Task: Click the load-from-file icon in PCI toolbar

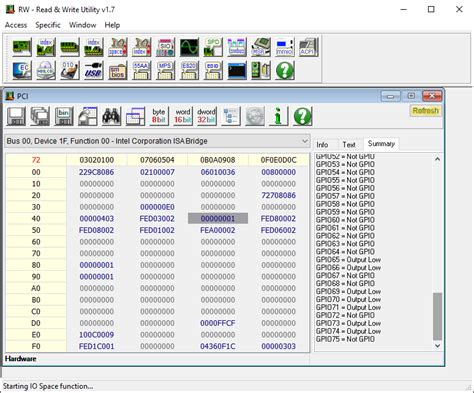Action: click(88, 116)
